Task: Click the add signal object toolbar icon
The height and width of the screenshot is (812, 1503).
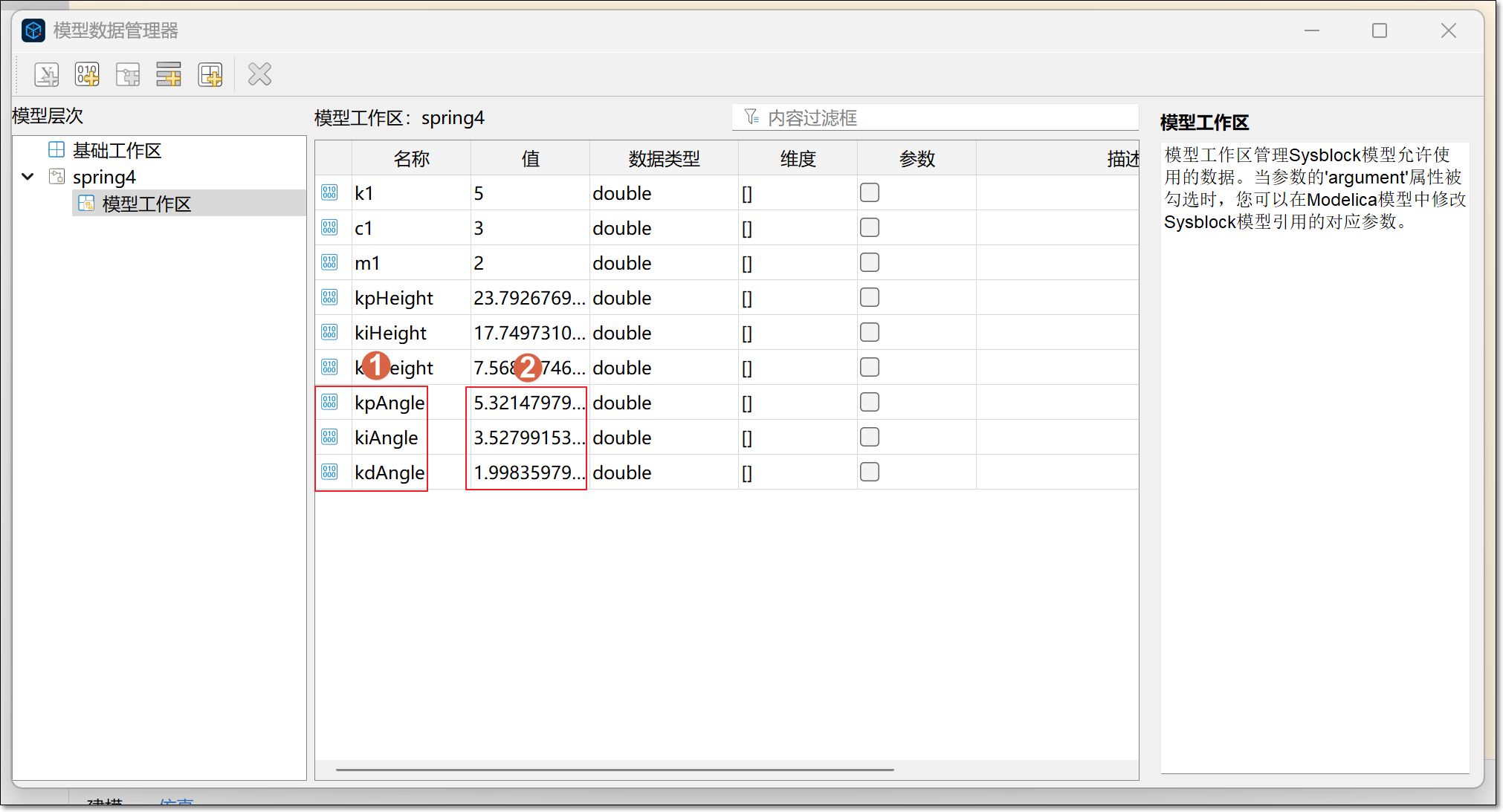Action: [128, 74]
